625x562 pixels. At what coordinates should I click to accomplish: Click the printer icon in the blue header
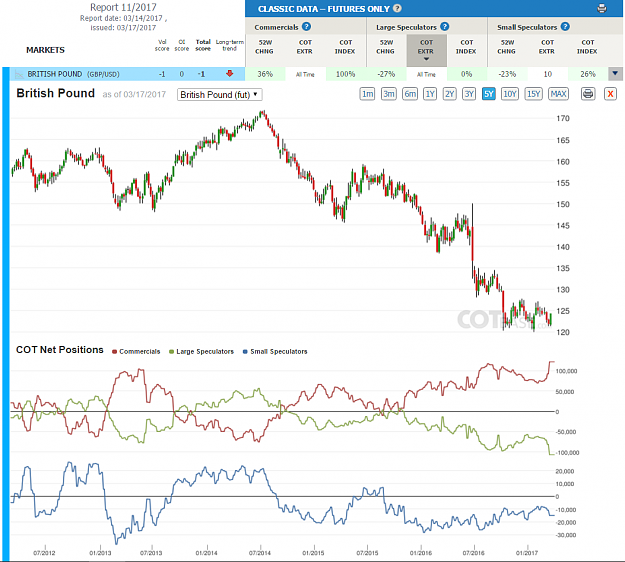pyautogui.click(x=601, y=8)
